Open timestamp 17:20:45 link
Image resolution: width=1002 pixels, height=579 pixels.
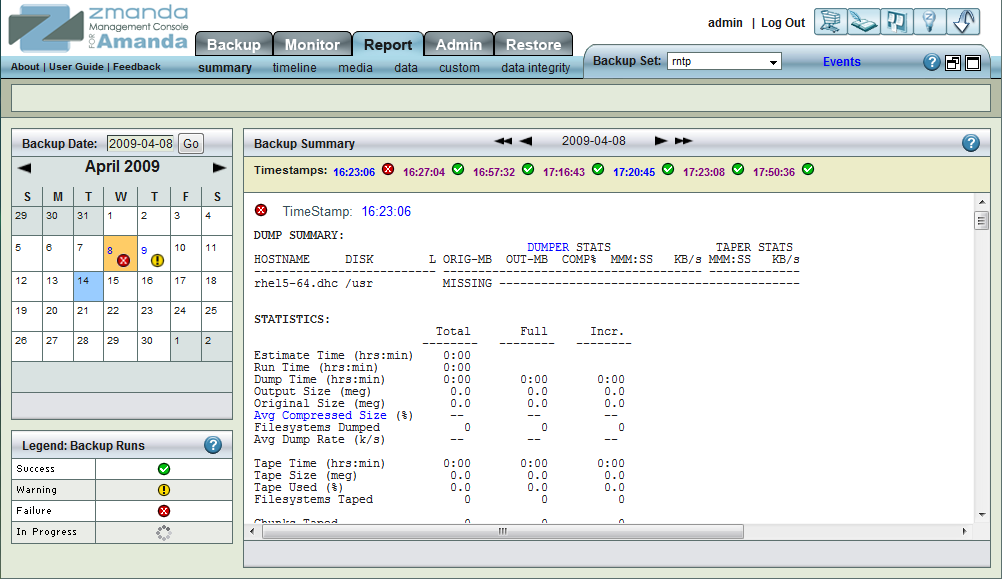coord(634,172)
